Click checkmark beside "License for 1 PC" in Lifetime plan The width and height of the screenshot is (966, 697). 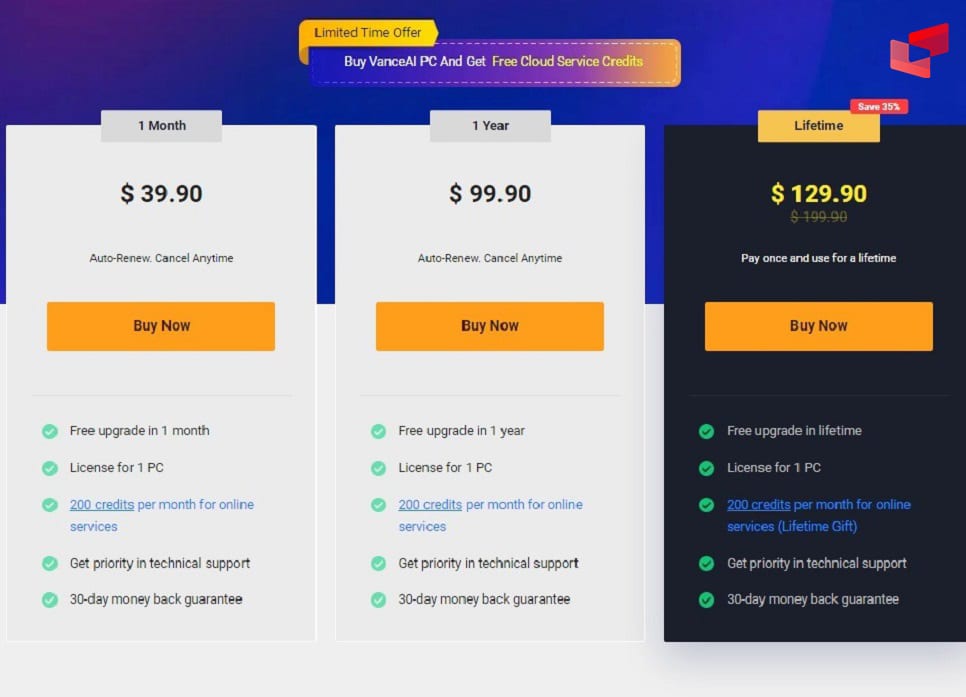coord(708,467)
